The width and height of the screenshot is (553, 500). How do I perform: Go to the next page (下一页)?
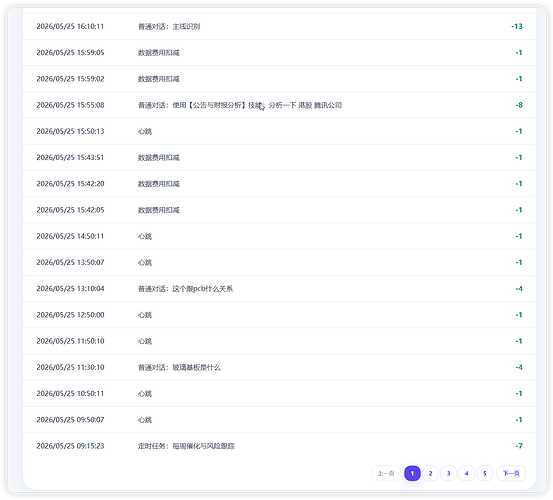[x=511, y=473]
